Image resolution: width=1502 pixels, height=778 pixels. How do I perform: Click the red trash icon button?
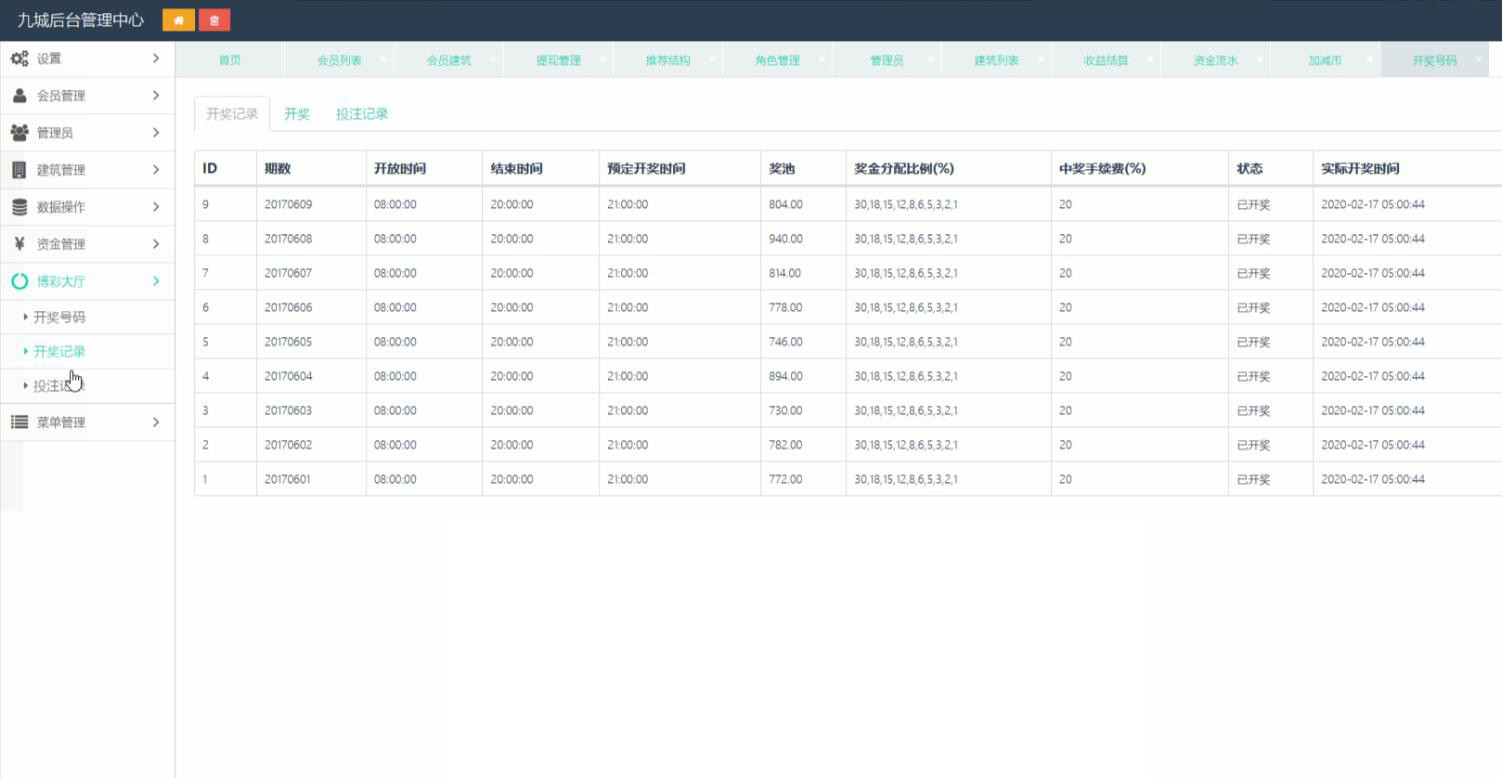[x=214, y=20]
